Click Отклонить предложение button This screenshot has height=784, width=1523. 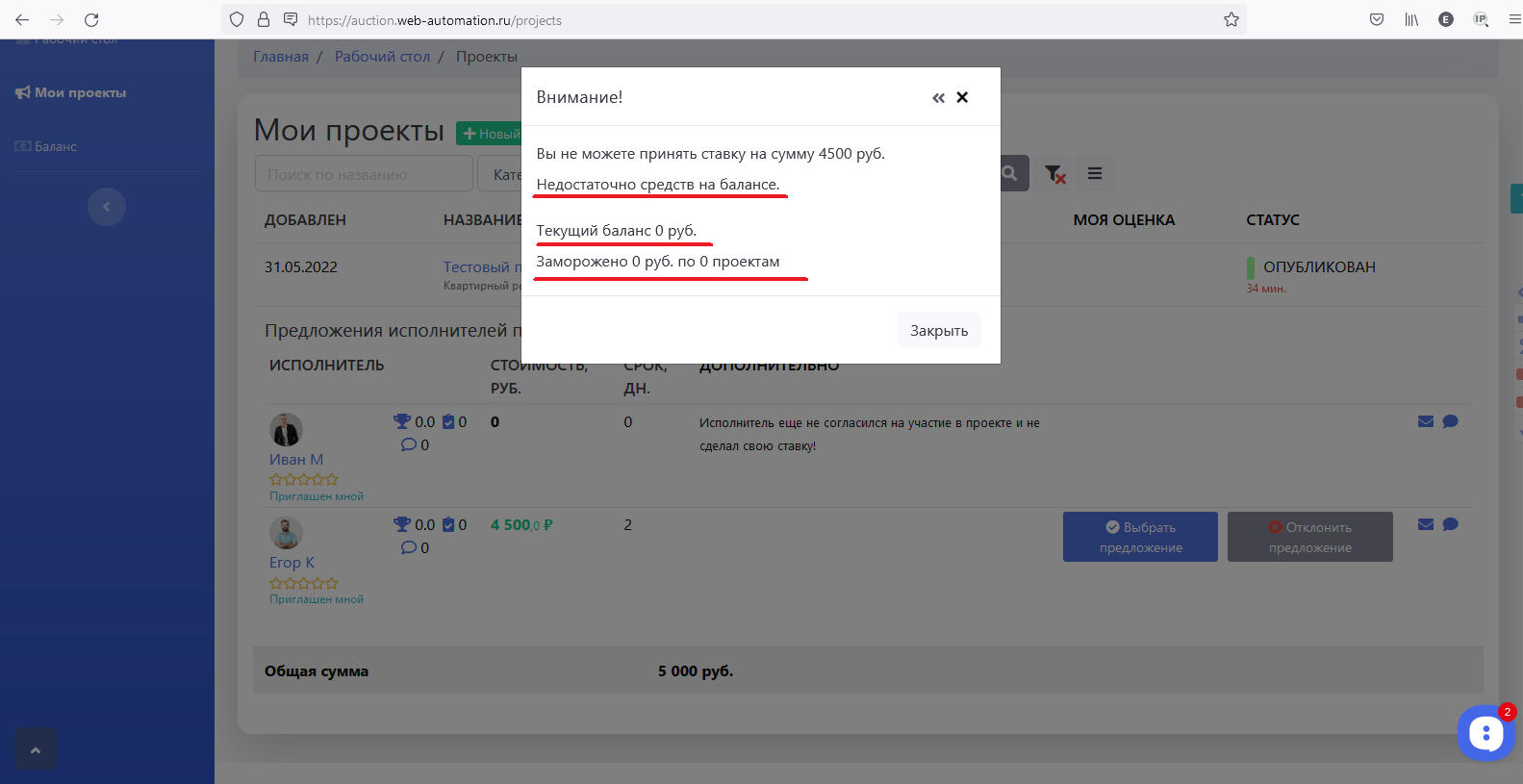1309,537
